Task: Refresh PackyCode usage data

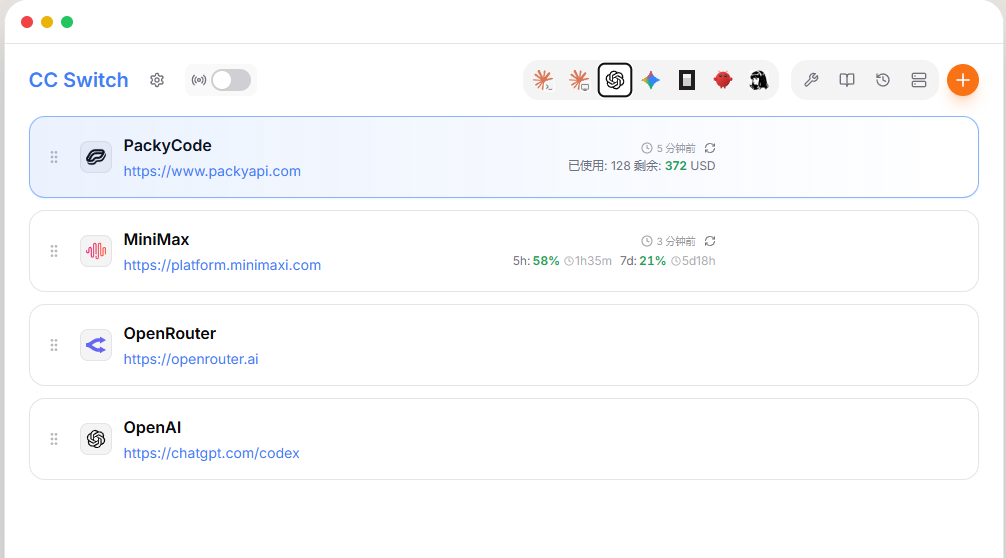Action: [x=710, y=148]
